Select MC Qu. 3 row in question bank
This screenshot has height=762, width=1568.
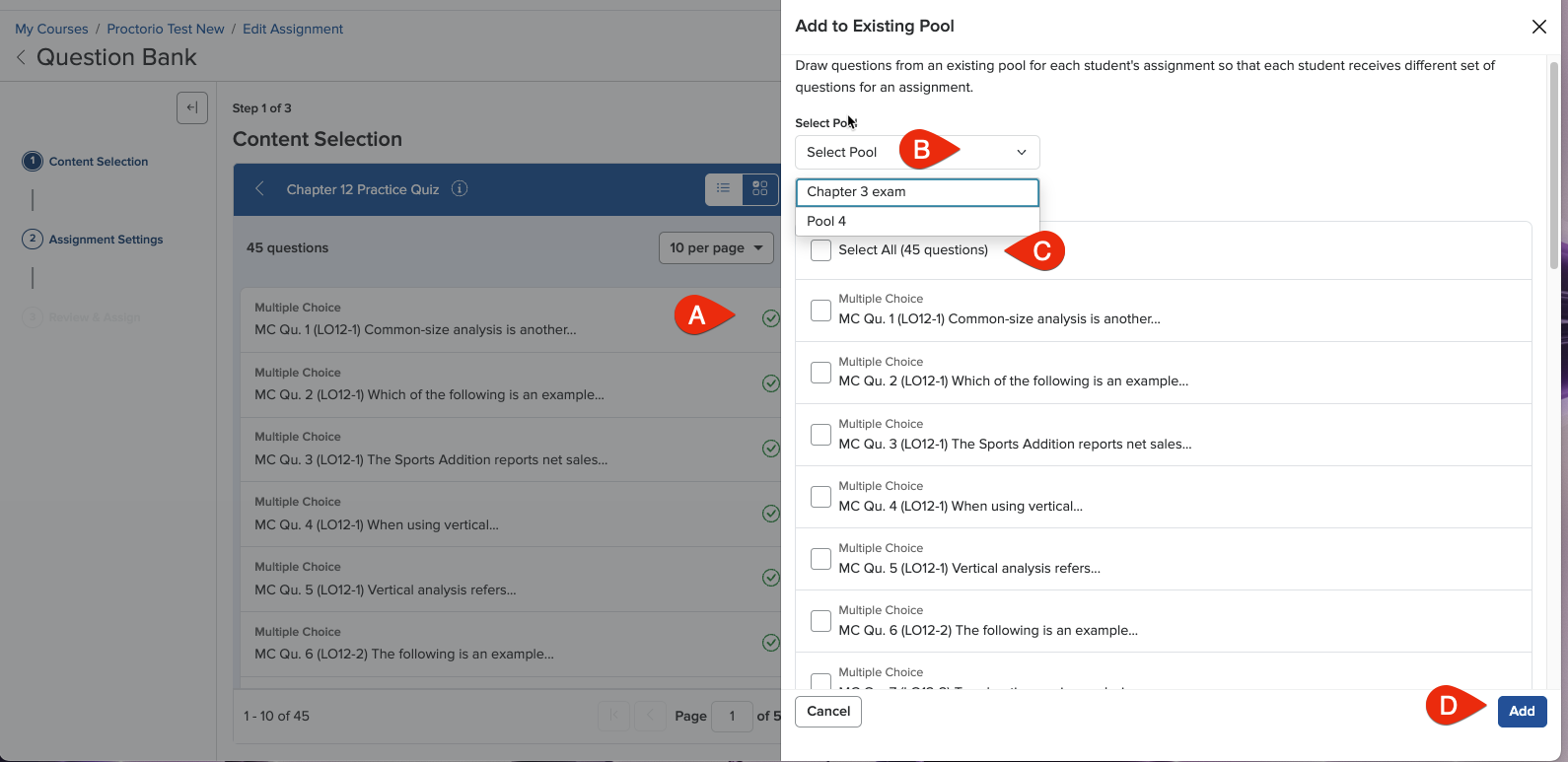tap(511, 450)
